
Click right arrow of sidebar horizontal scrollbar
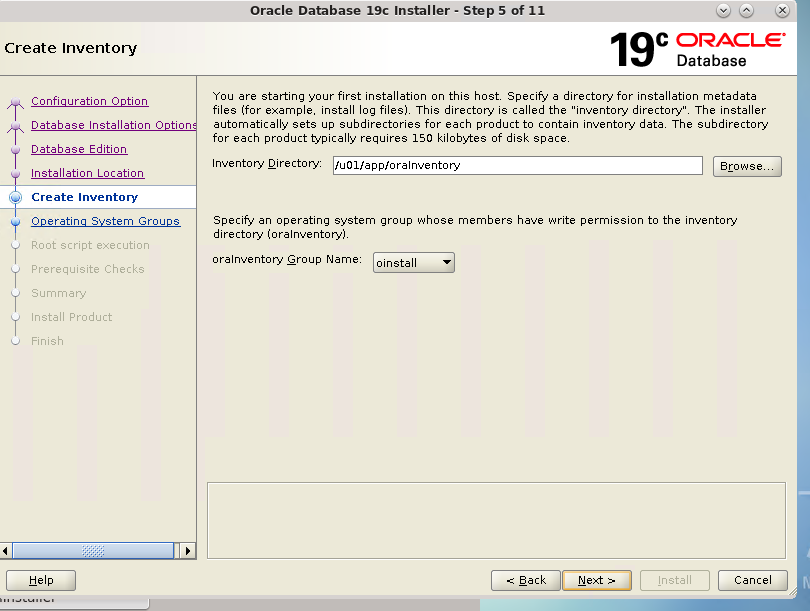[x=188, y=551]
